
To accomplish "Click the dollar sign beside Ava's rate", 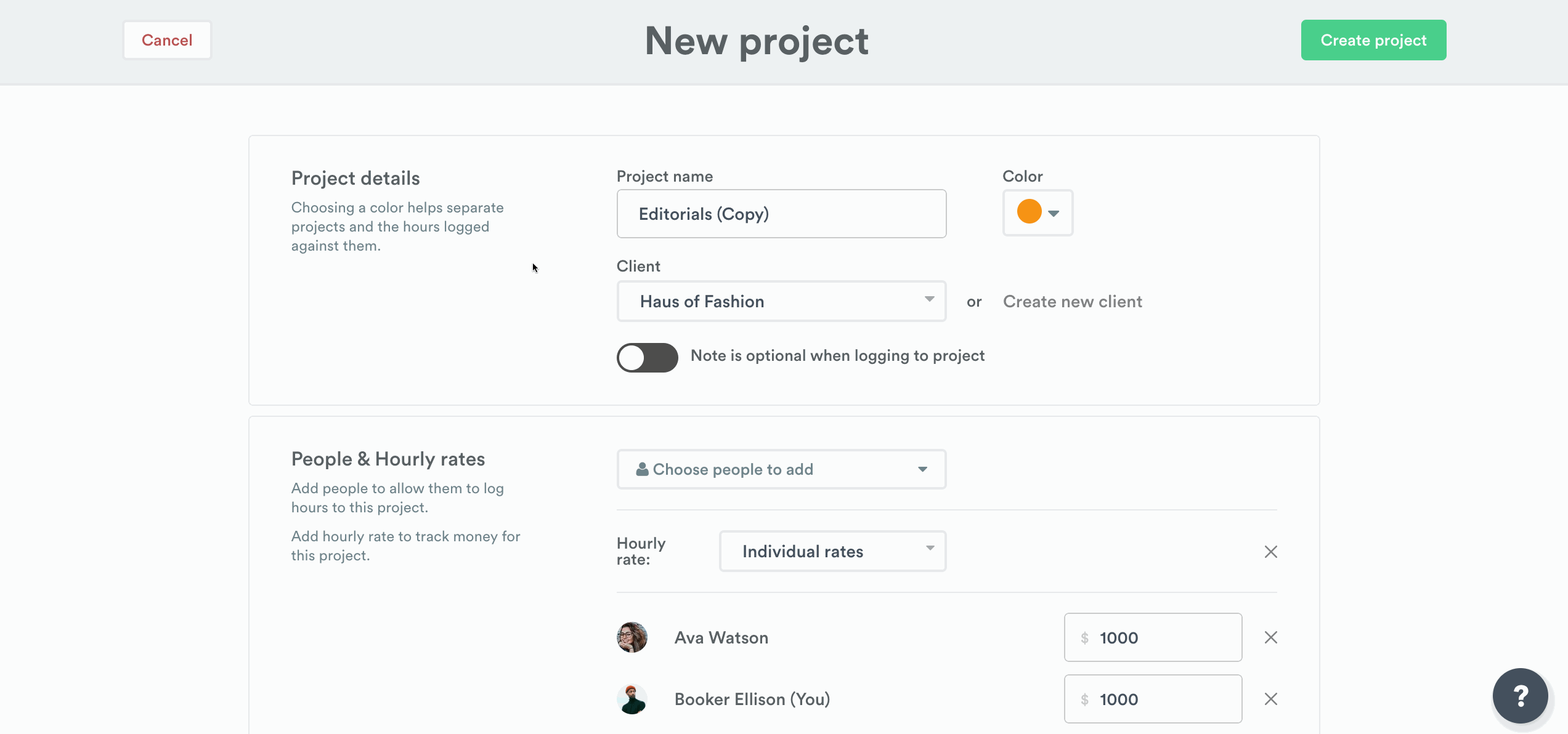I will tap(1084, 637).
